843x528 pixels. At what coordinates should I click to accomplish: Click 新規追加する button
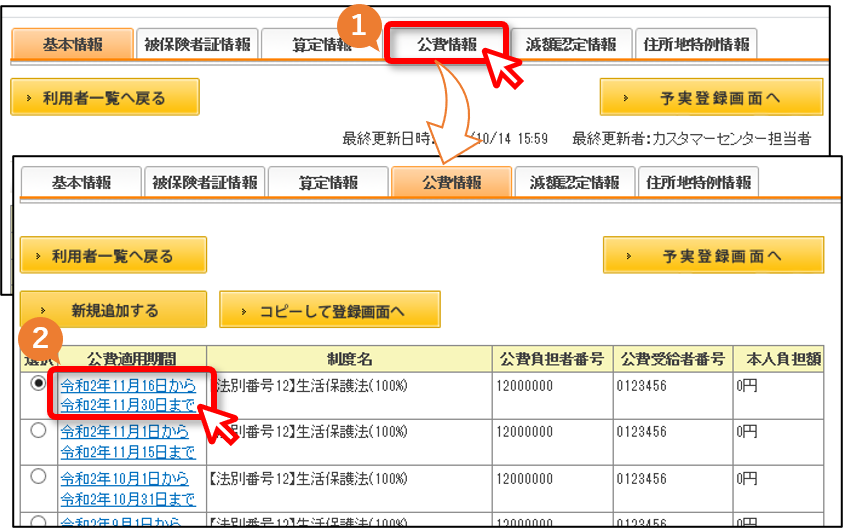pyautogui.click(x=113, y=310)
